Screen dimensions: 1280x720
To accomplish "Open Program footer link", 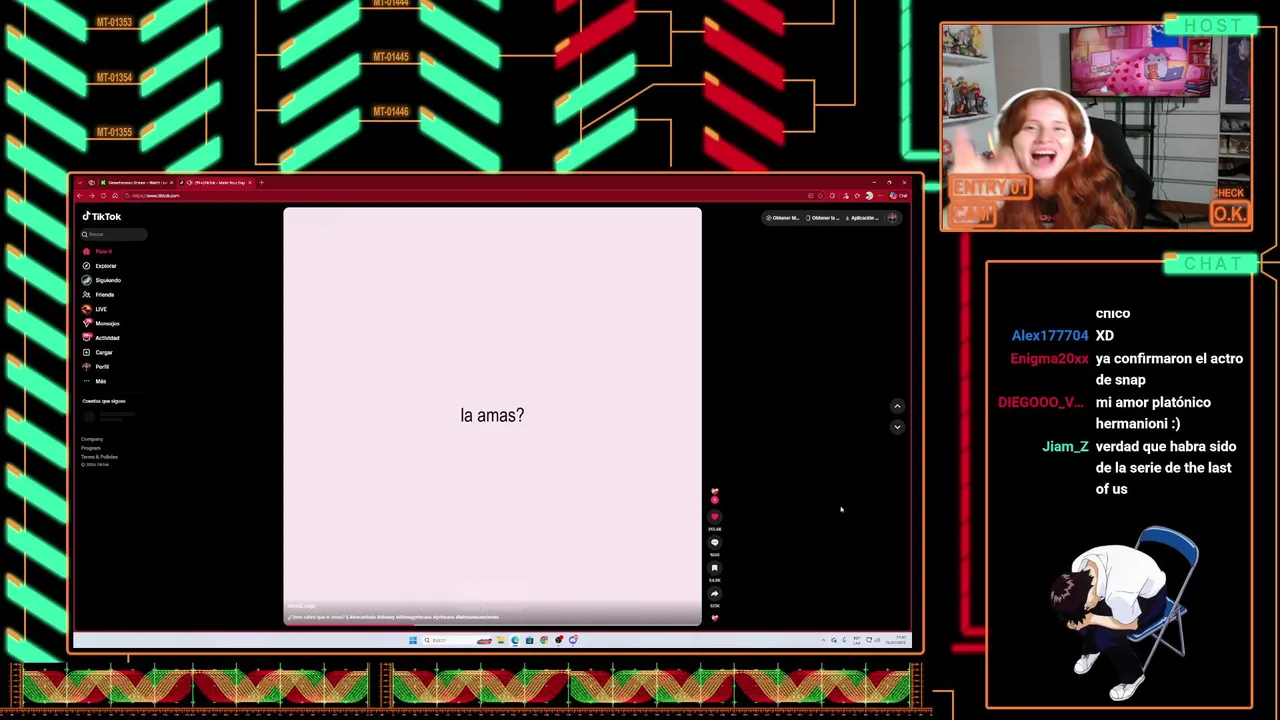I will 91,448.
